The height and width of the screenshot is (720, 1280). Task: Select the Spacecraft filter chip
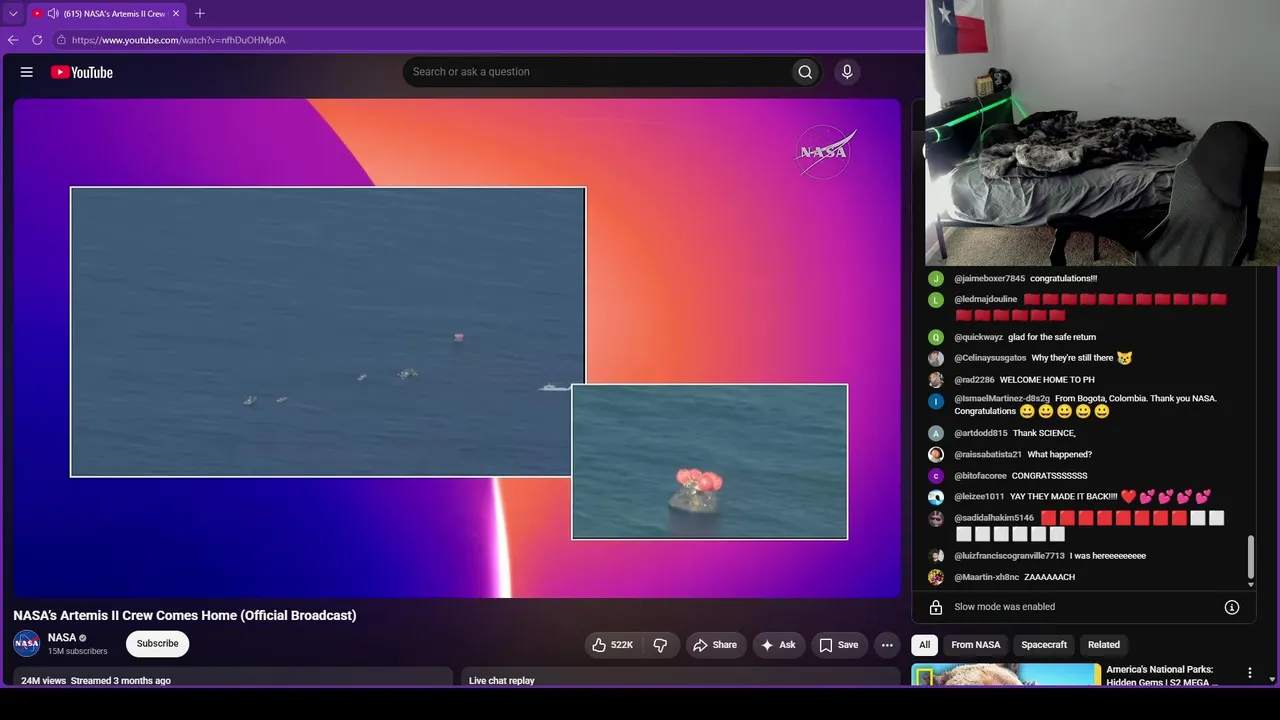click(1044, 645)
